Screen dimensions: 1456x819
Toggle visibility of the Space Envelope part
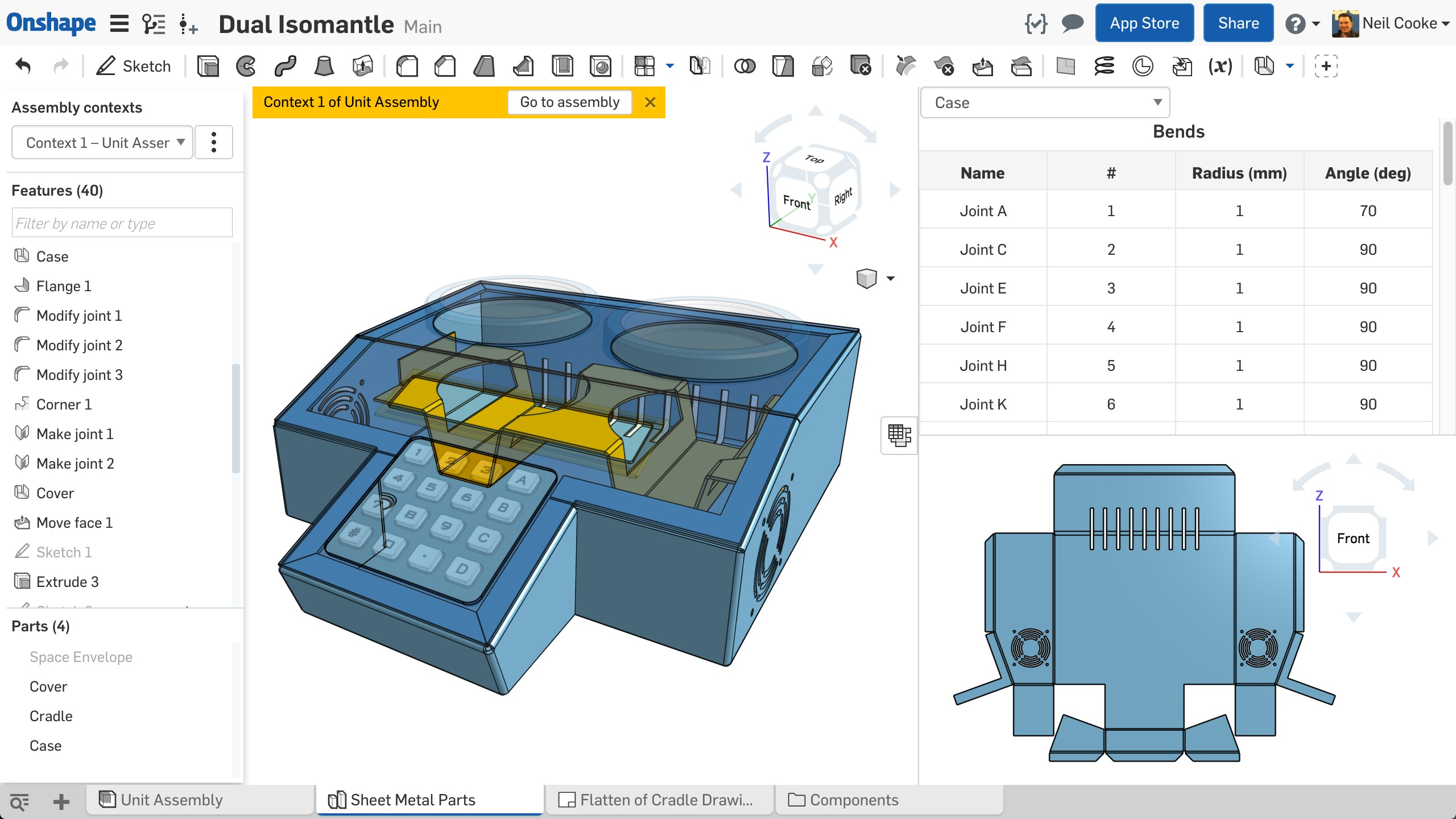click(81, 657)
